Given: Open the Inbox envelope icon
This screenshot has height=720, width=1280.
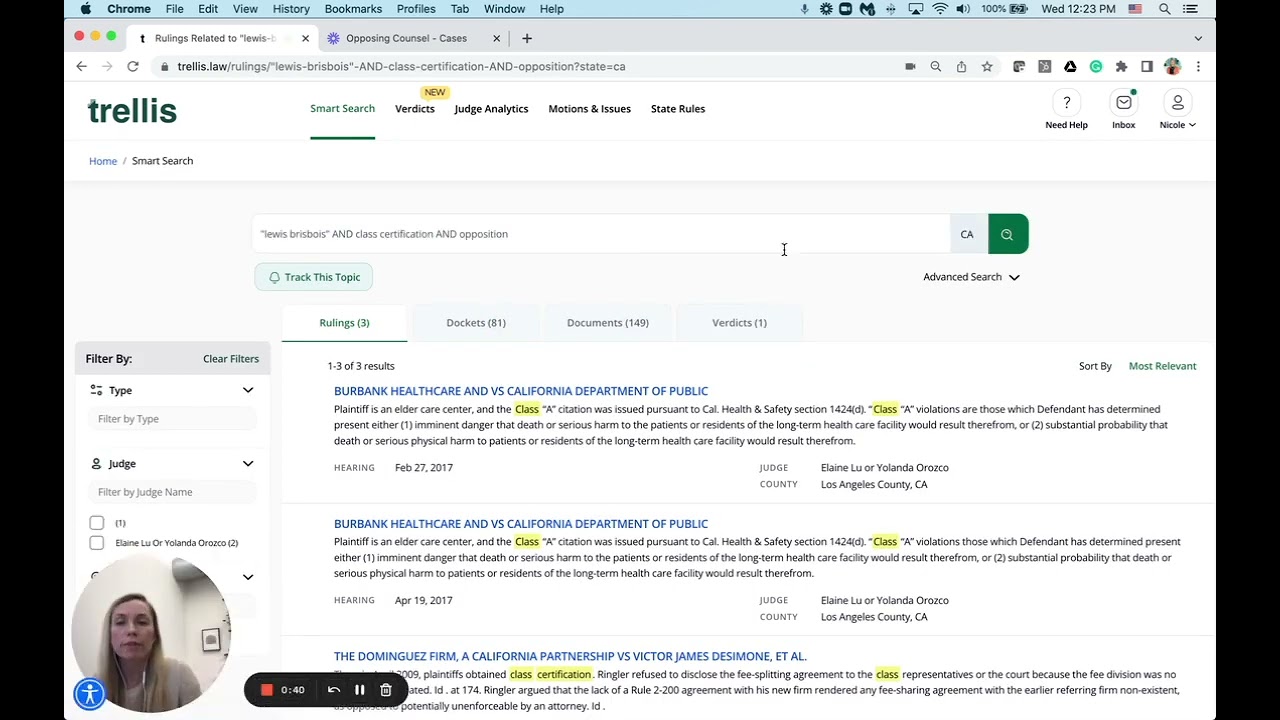Looking at the screenshot, I should tap(1123, 103).
